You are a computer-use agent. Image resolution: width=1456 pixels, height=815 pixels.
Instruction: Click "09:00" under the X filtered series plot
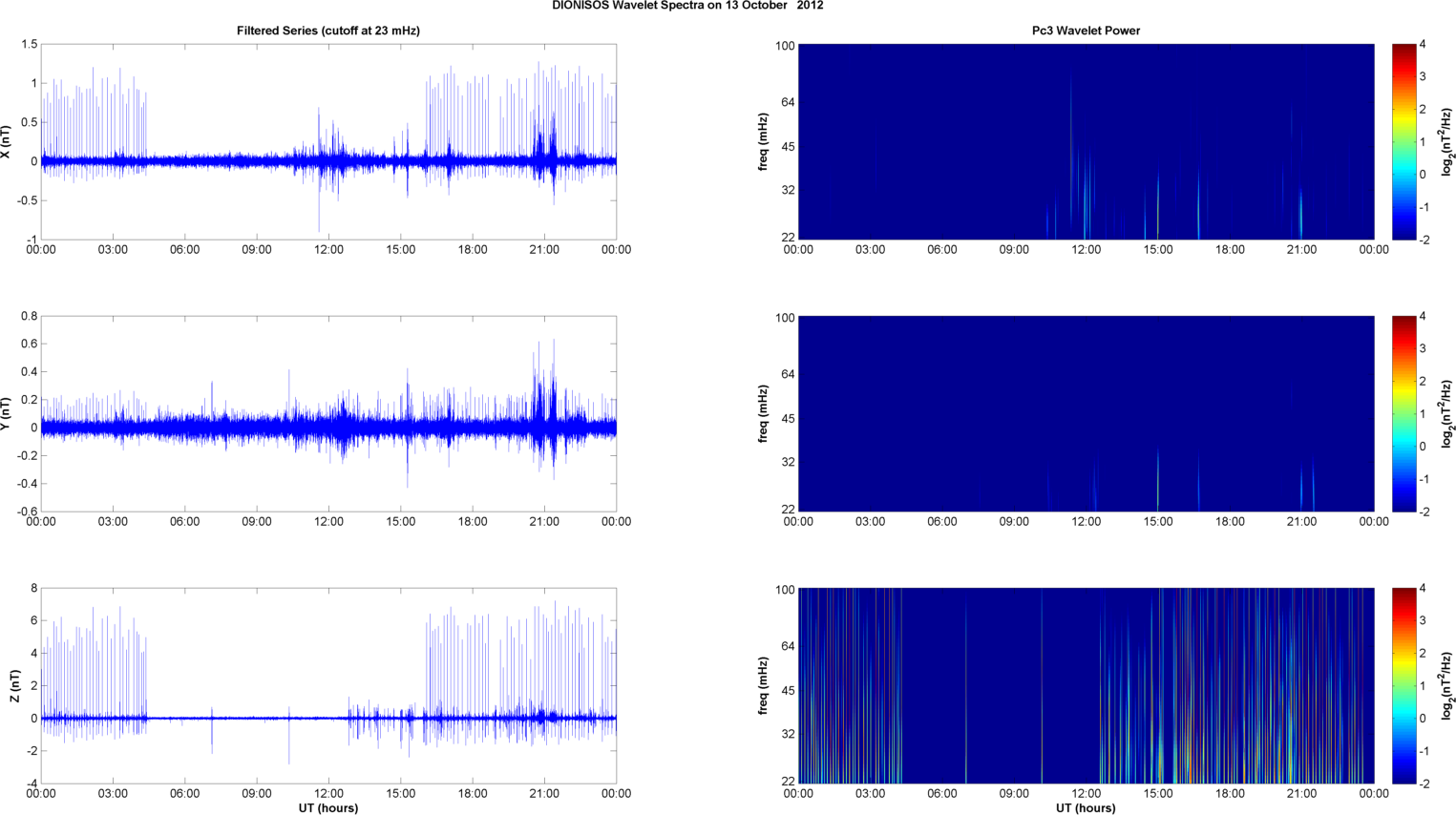point(257,250)
